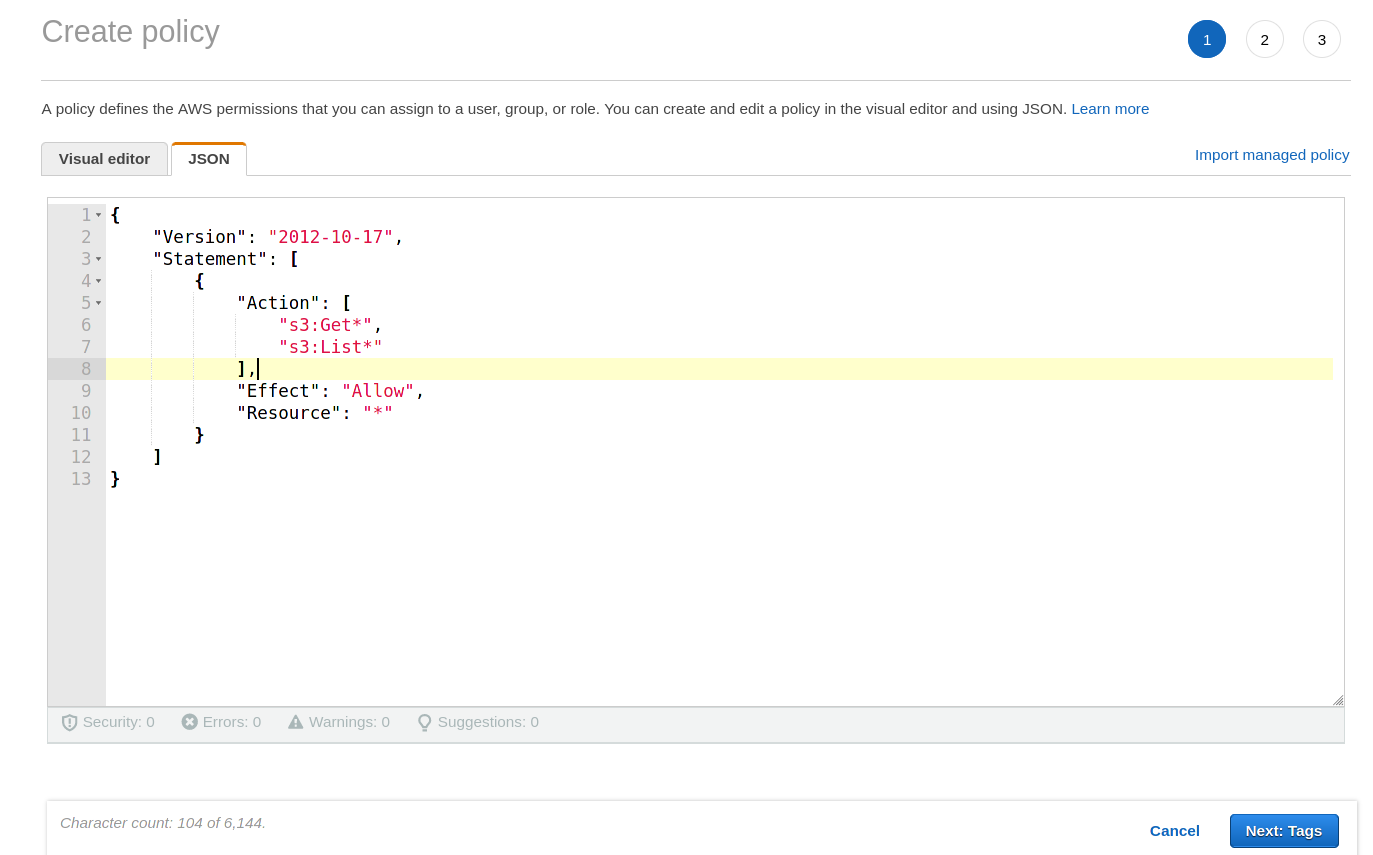
Task: Click the Errors indicator icon
Action: click(190, 721)
